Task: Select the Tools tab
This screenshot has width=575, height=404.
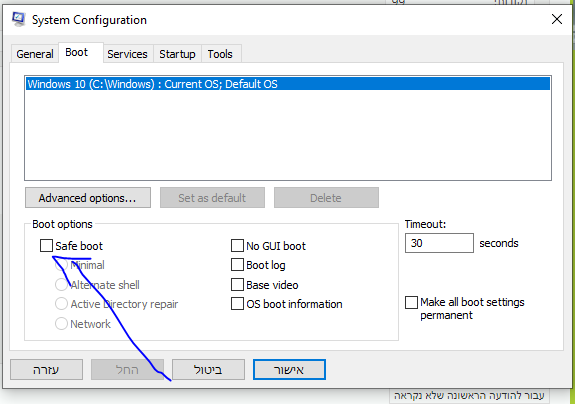Action: (x=220, y=54)
